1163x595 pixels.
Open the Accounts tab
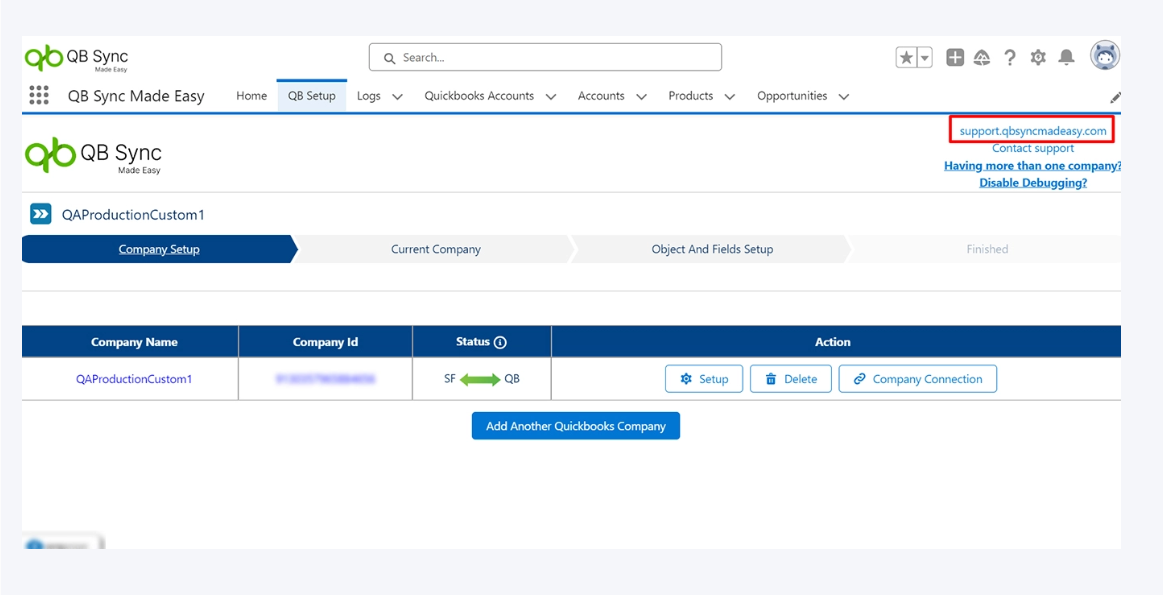[x=601, y=96]
